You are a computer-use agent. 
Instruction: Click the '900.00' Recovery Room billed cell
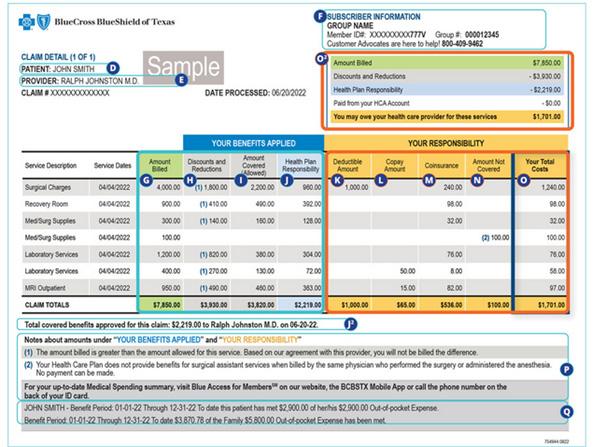point(171,204)
